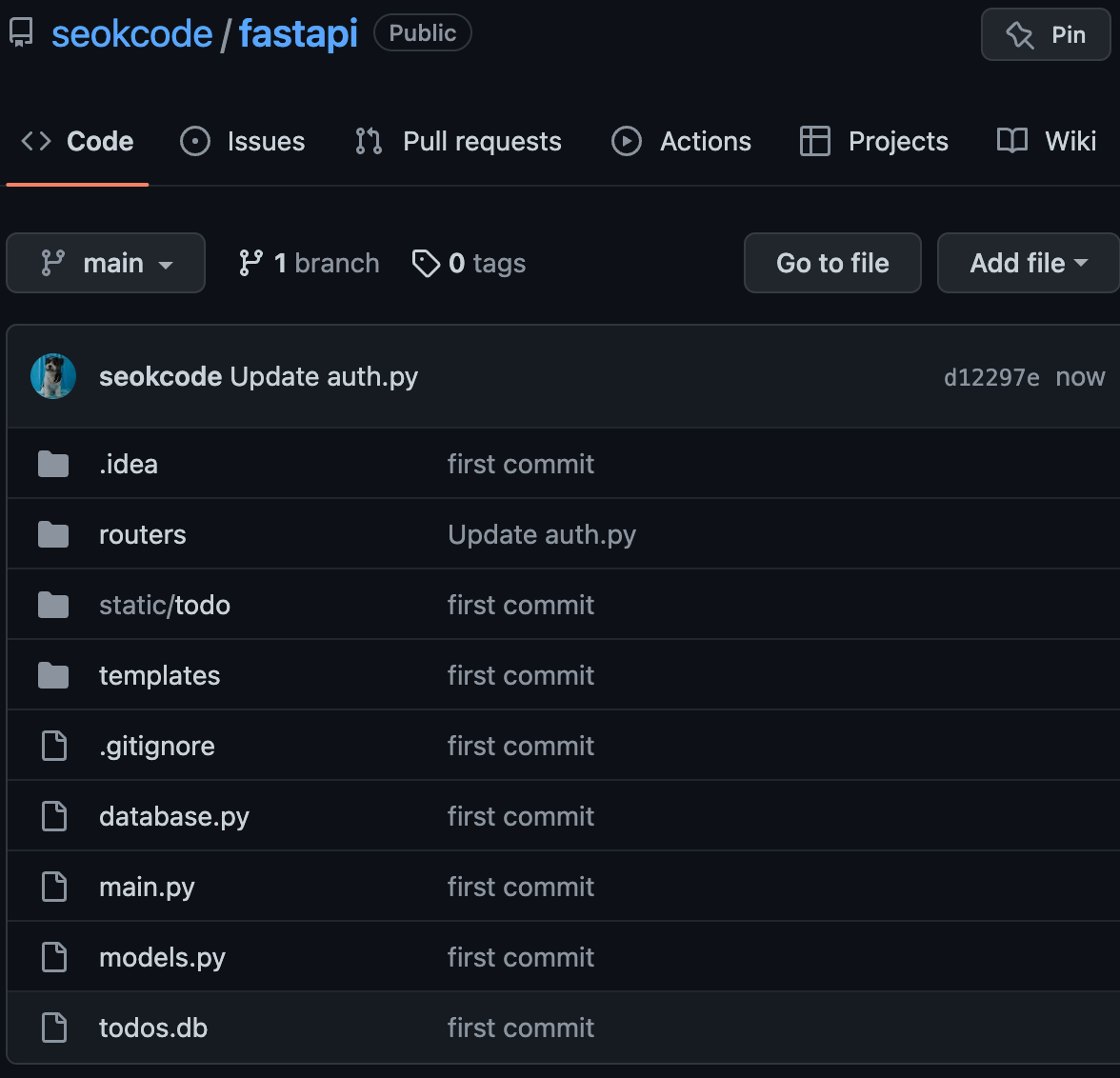Open first commit message on main.py row
The height and width of the screenshot is (1078, 1120).
point(521,887)
